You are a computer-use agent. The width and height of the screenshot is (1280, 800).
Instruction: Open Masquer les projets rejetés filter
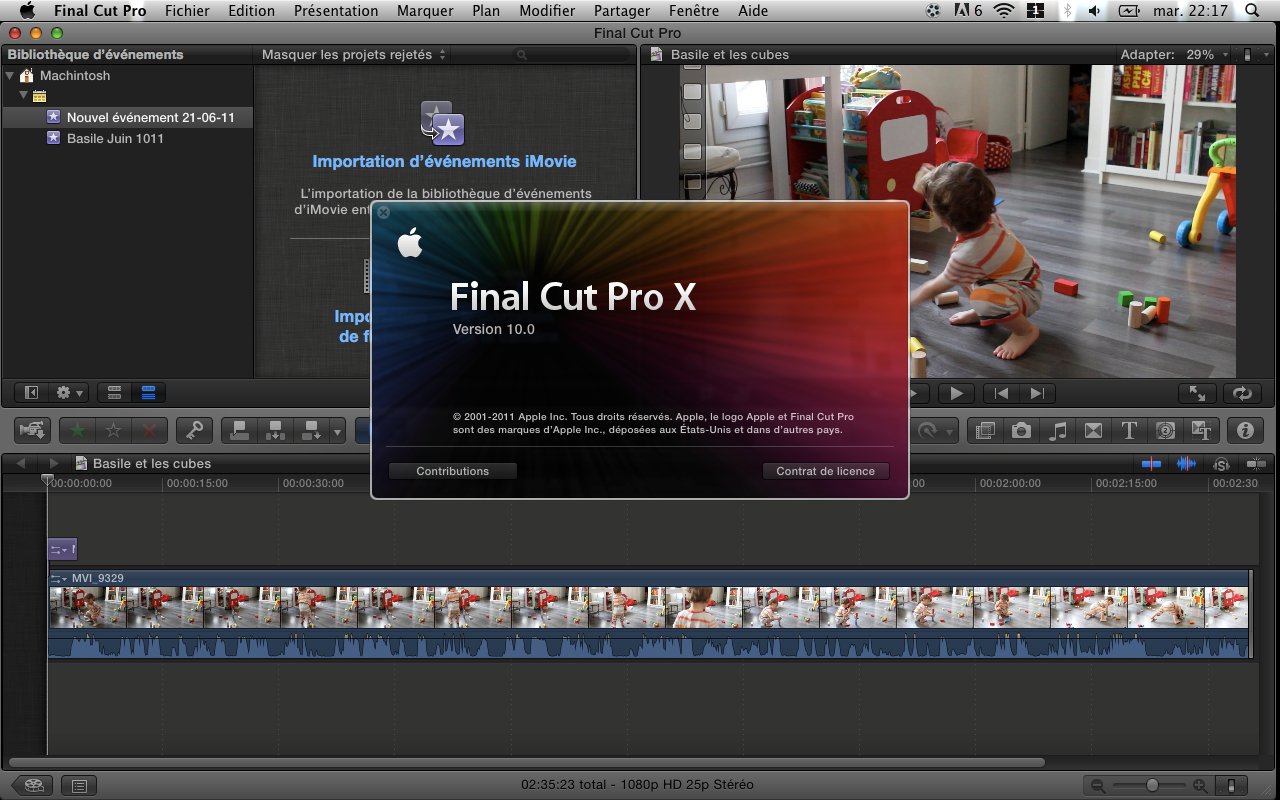[354, 55]
